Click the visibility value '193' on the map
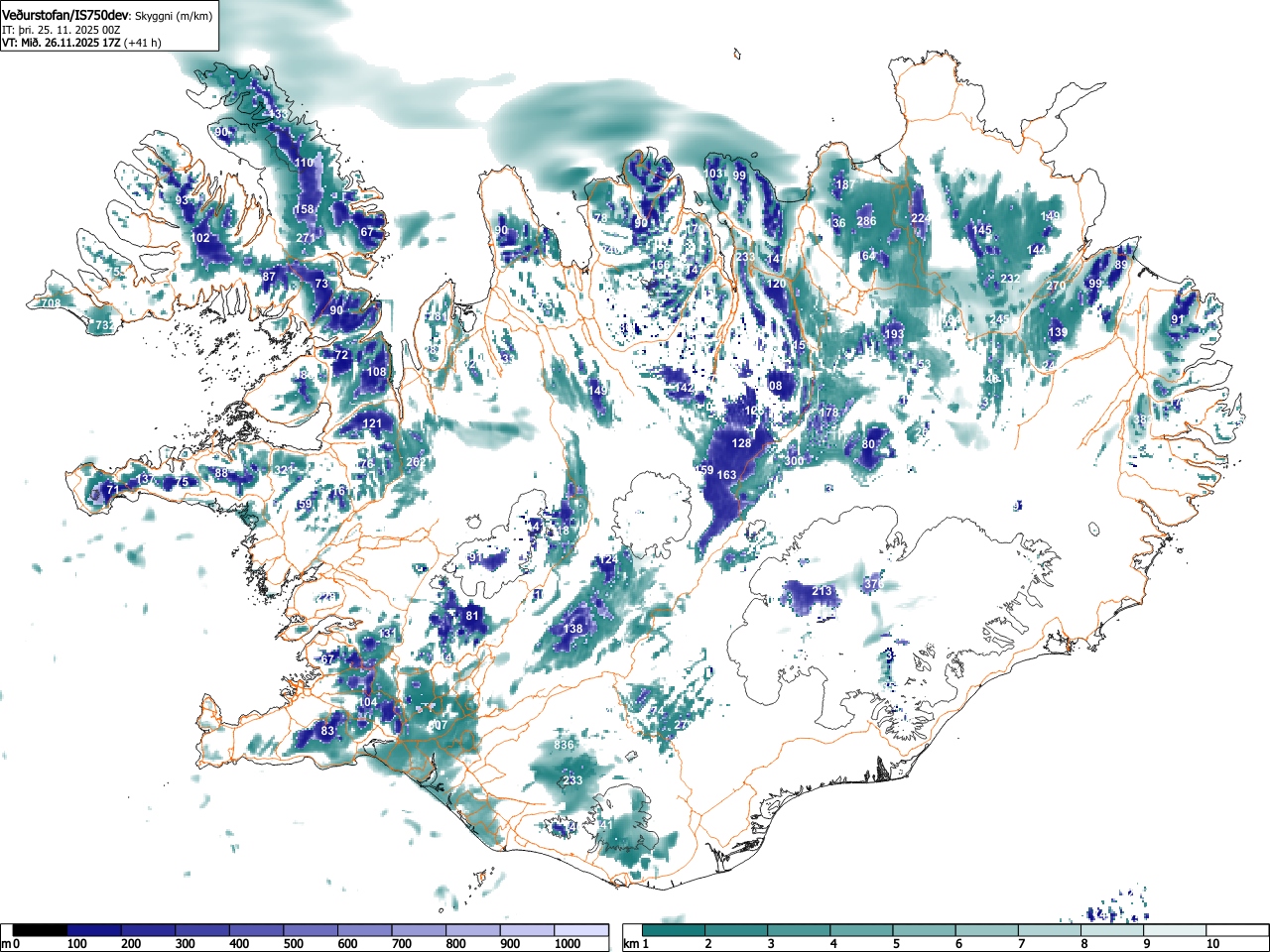 pyautogui.click(x=894, y=334)
